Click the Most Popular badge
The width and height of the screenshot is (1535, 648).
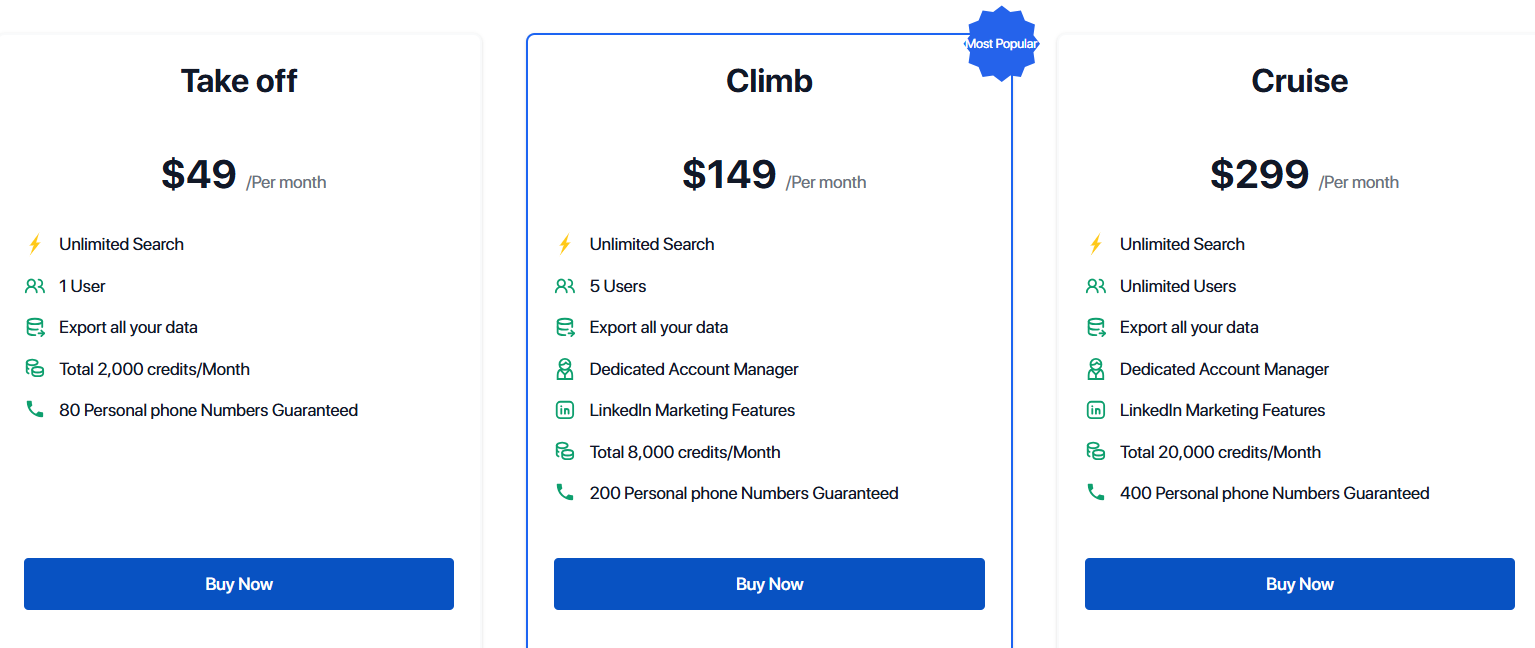click(1001, 43)
